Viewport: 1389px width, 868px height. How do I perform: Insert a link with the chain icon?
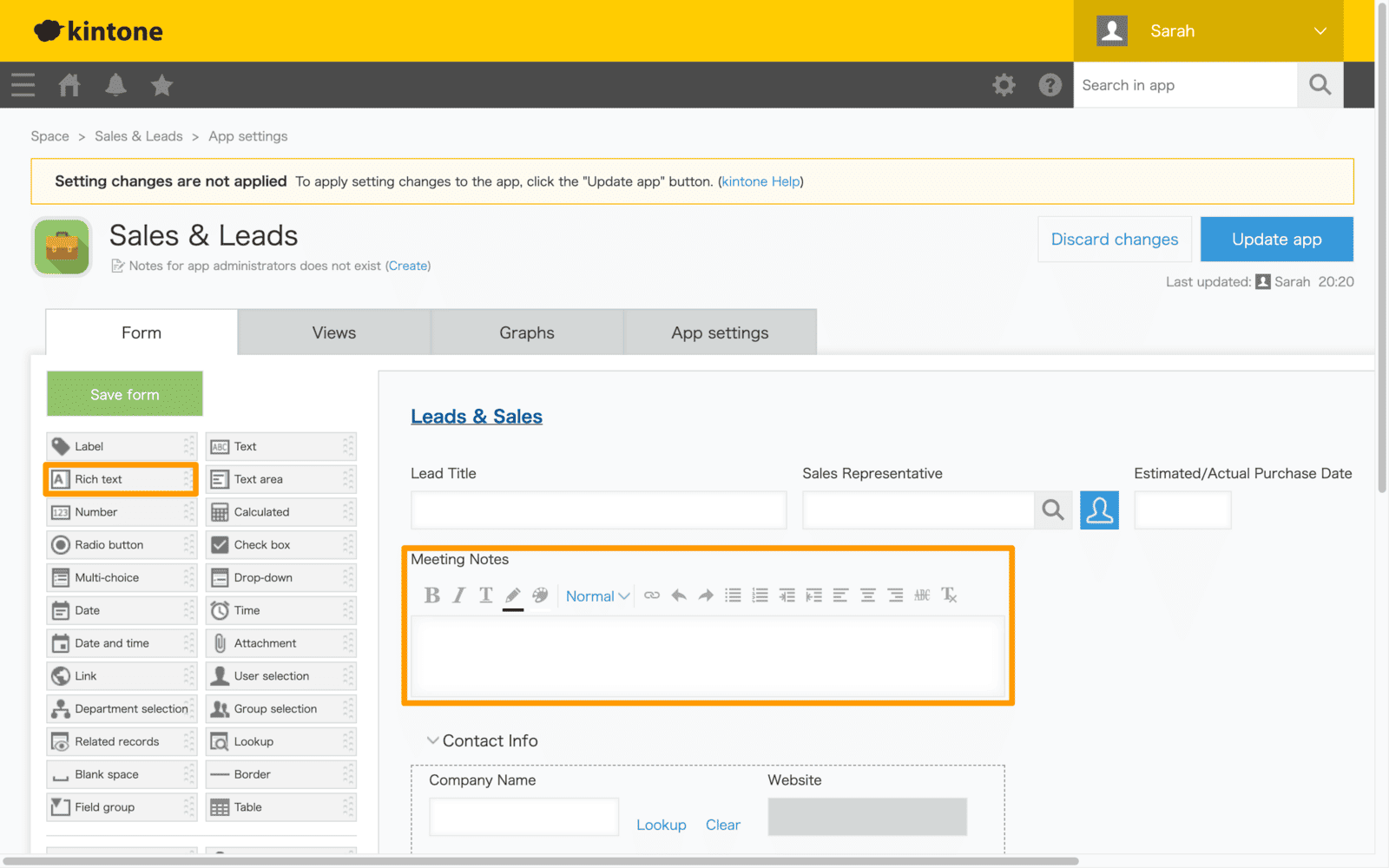[652, 595]
